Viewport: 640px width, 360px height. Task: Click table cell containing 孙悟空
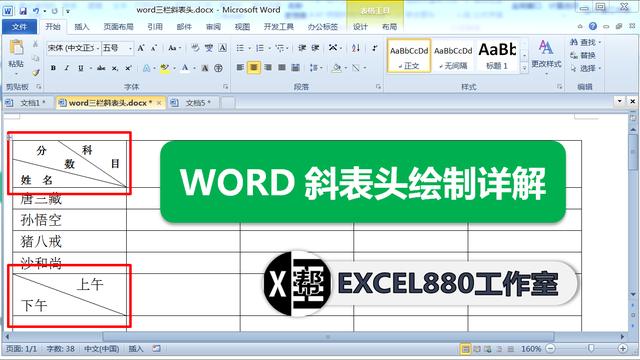69,220
